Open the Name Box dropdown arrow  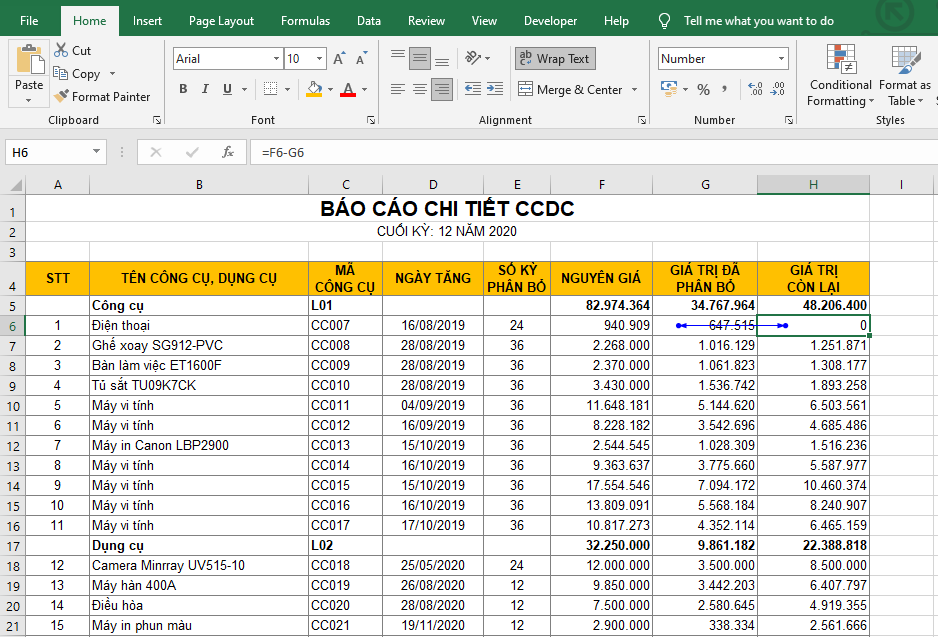pyautogui.click(x=97, y=152)
